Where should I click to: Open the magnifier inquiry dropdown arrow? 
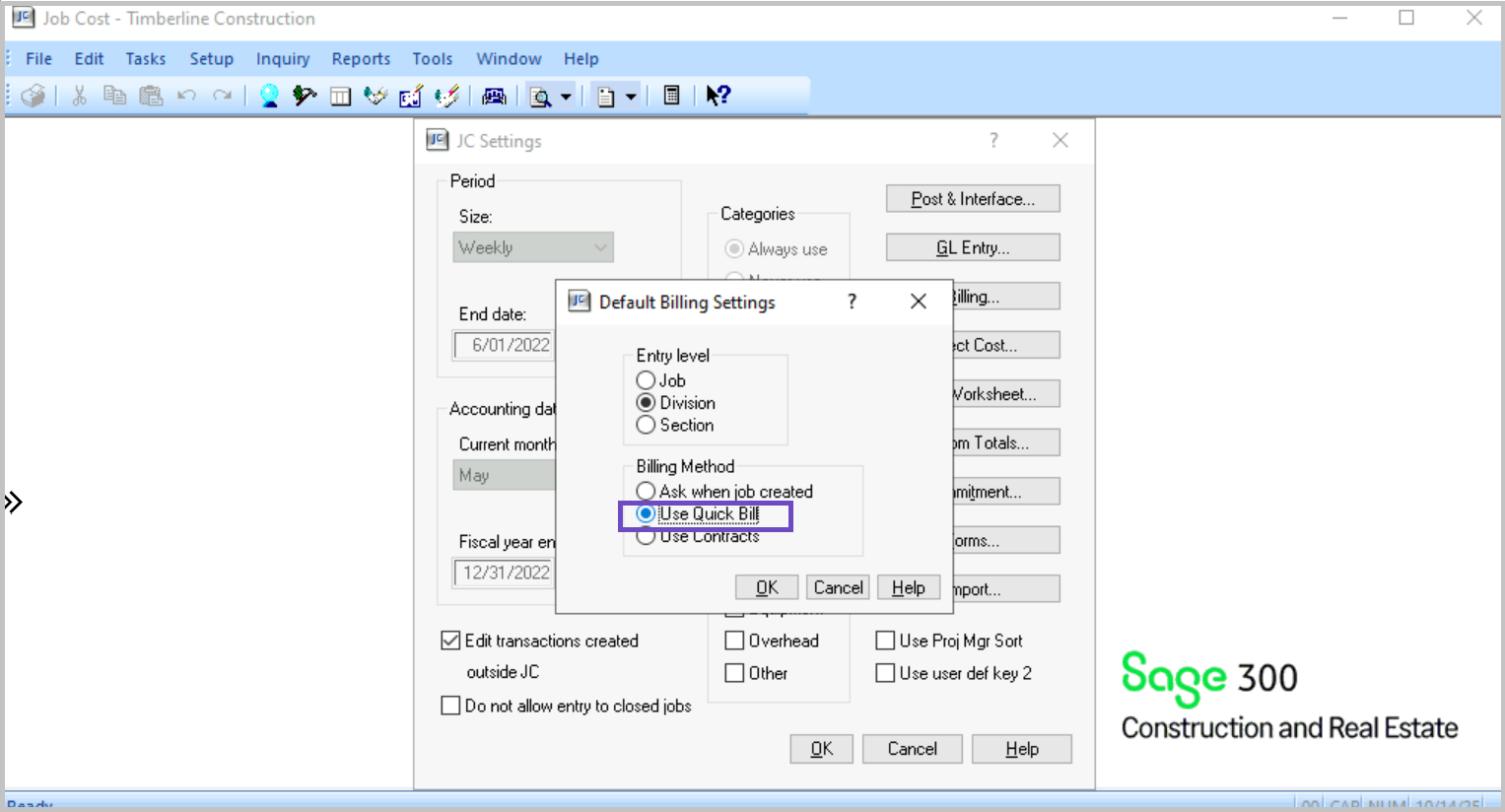point(566,97)
